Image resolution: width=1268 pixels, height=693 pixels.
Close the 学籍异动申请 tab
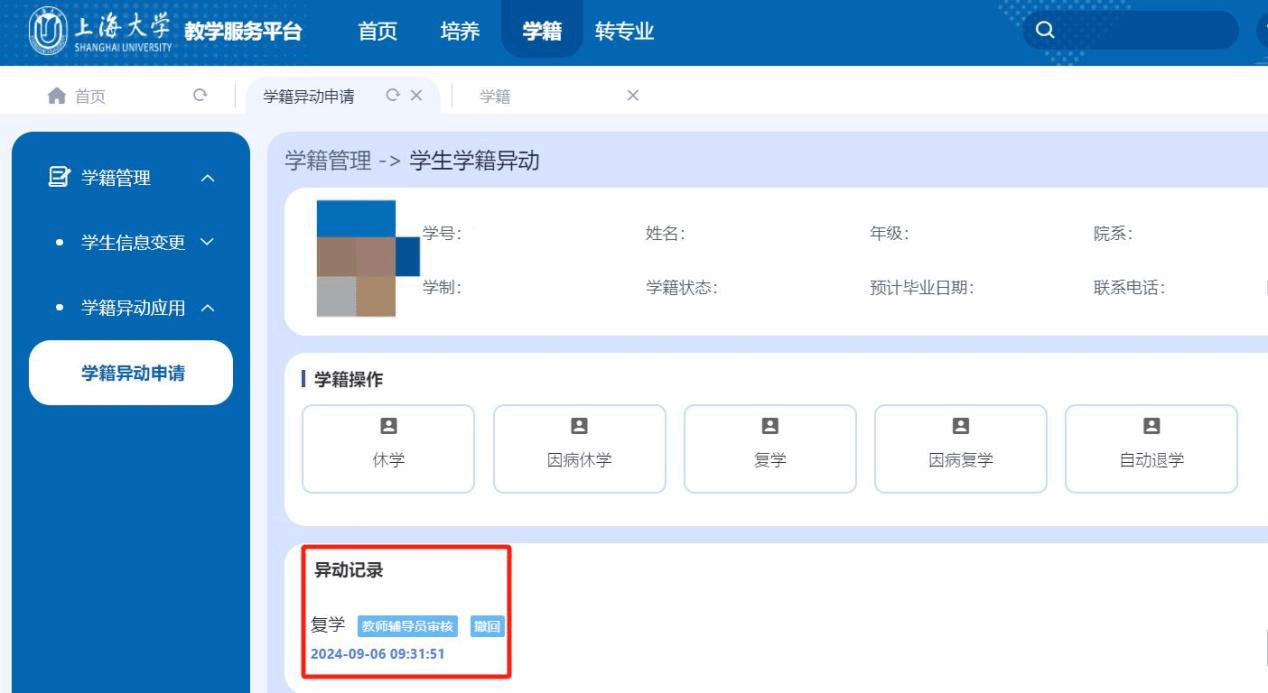coord(417,96)
